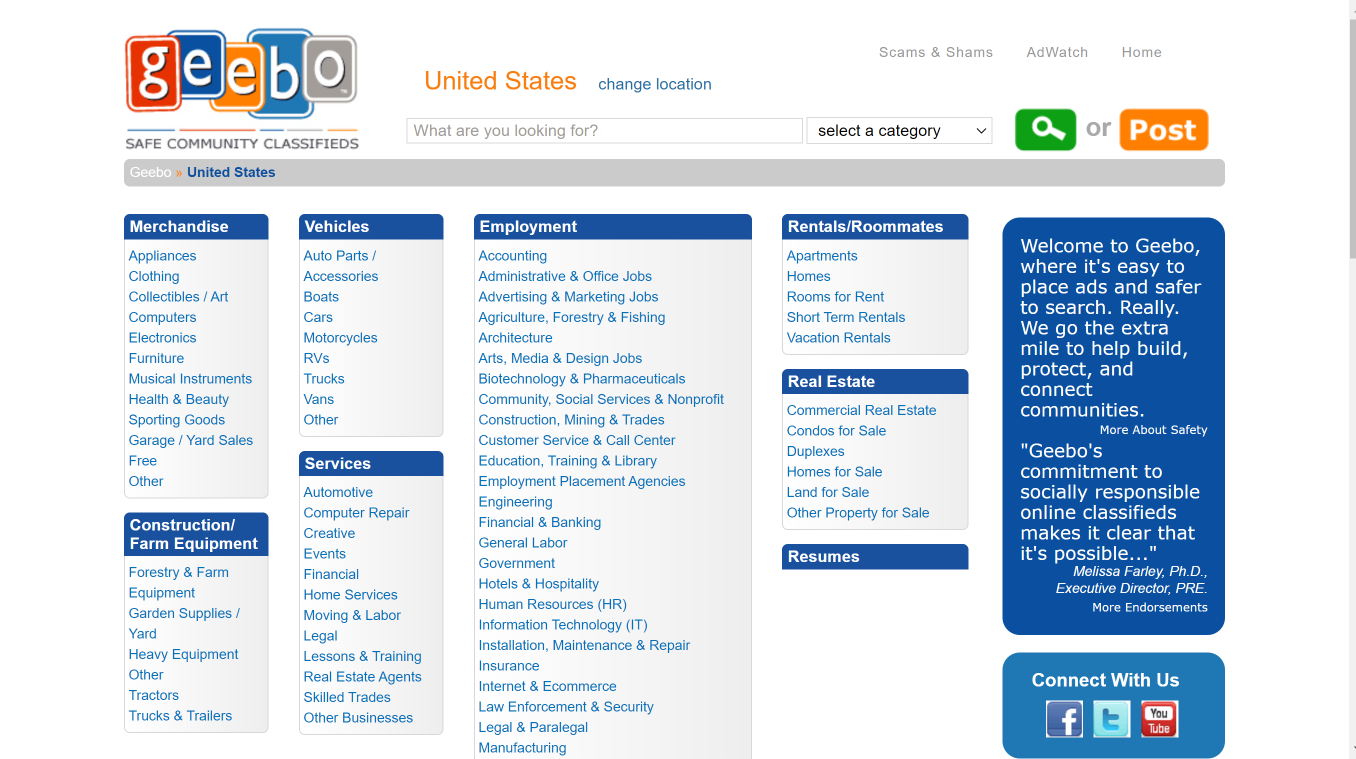Open the Real Estate header

coord(875,382)
